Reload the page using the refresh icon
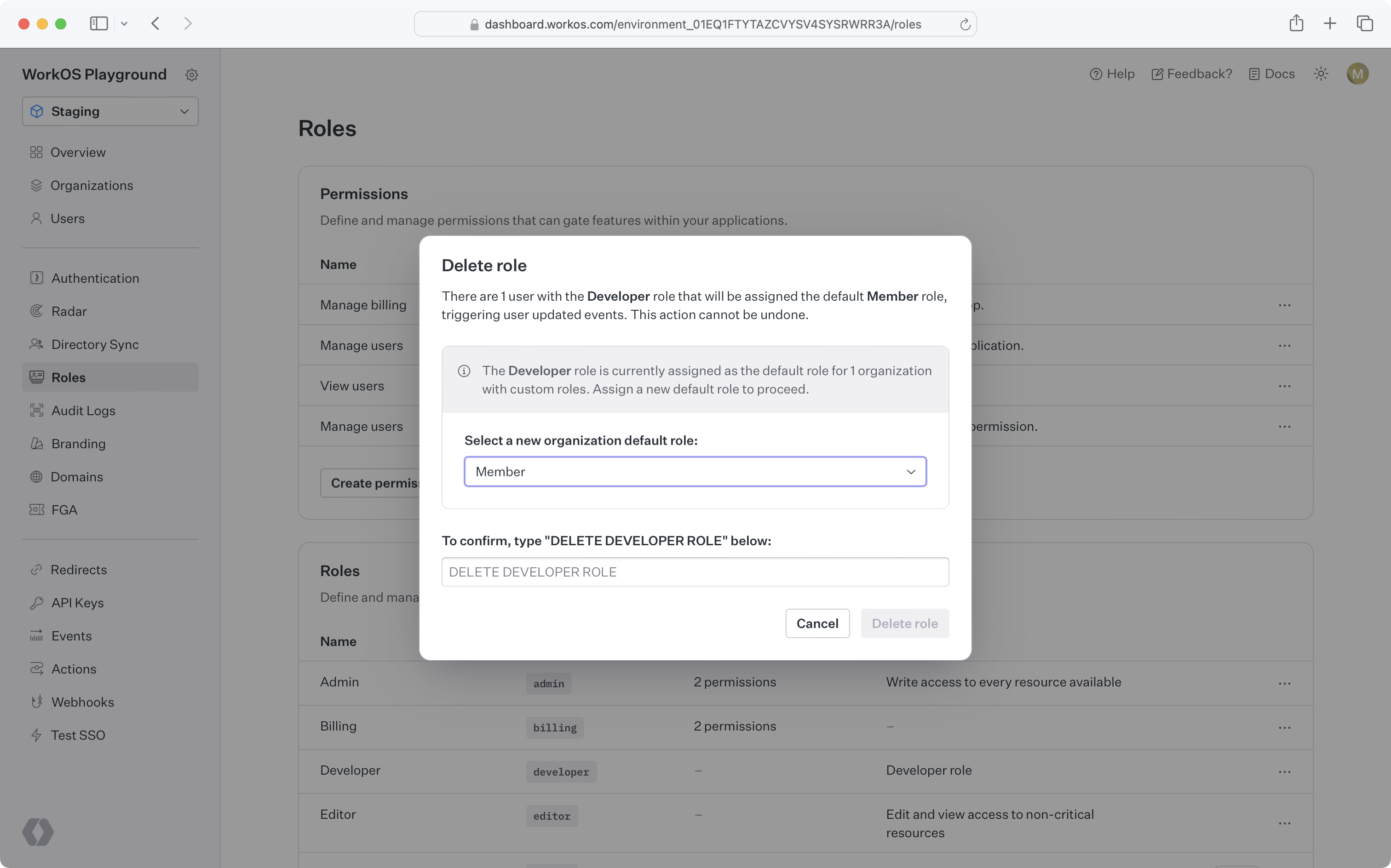This screenshot has height=868, width=1391. point(965,24)
